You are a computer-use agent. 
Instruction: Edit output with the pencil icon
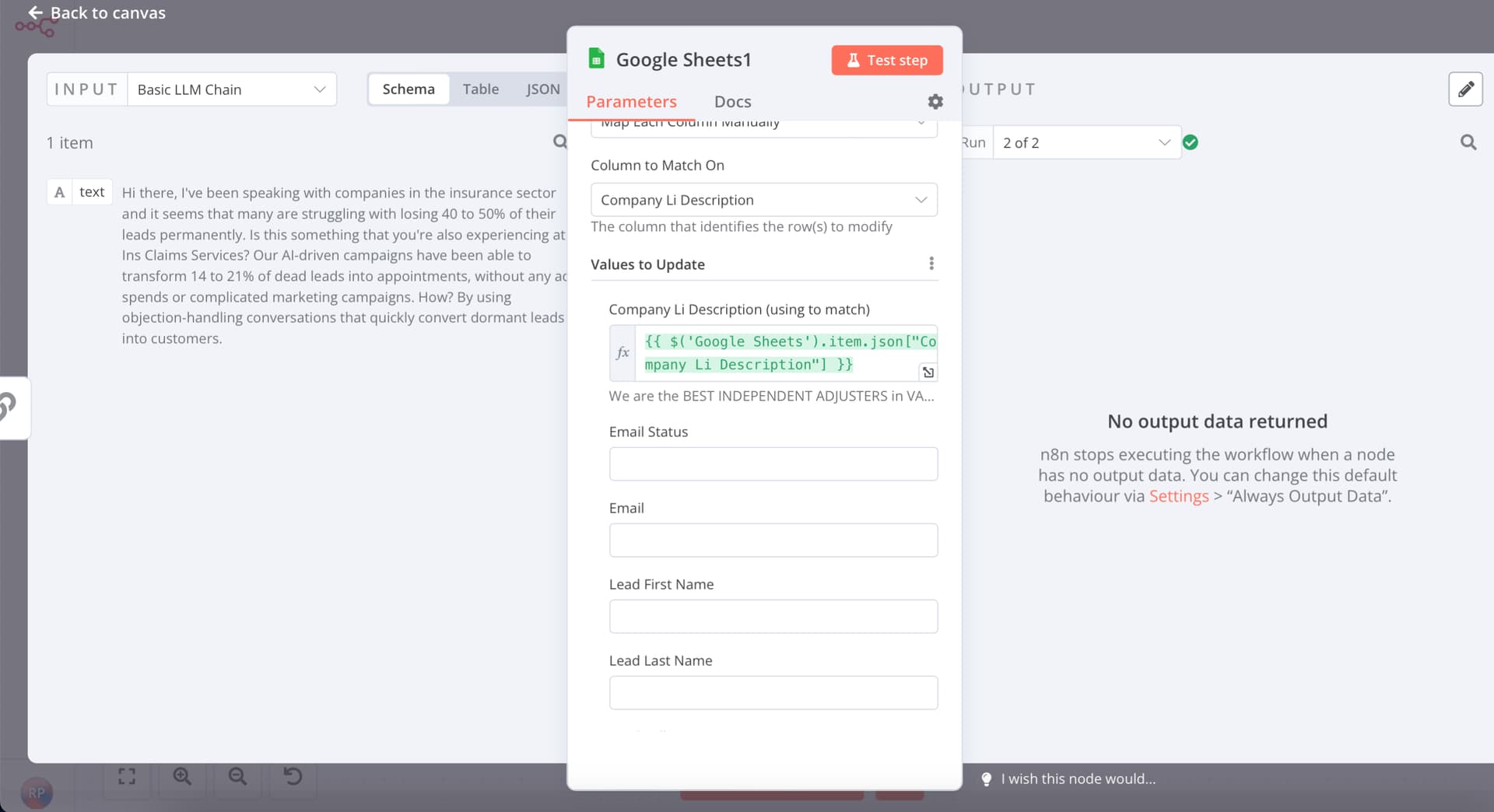pos(1465,89)
